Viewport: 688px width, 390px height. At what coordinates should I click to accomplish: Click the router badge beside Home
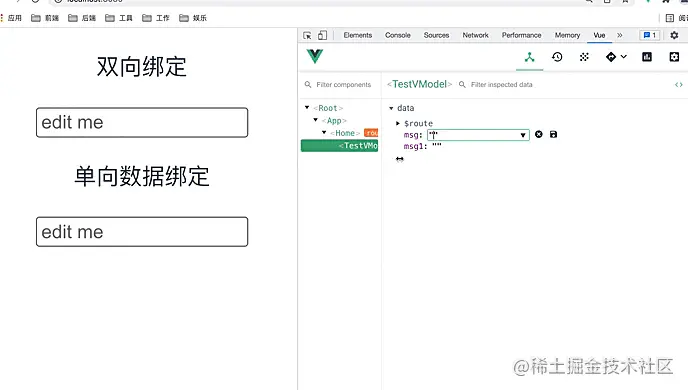coord(371,133)
